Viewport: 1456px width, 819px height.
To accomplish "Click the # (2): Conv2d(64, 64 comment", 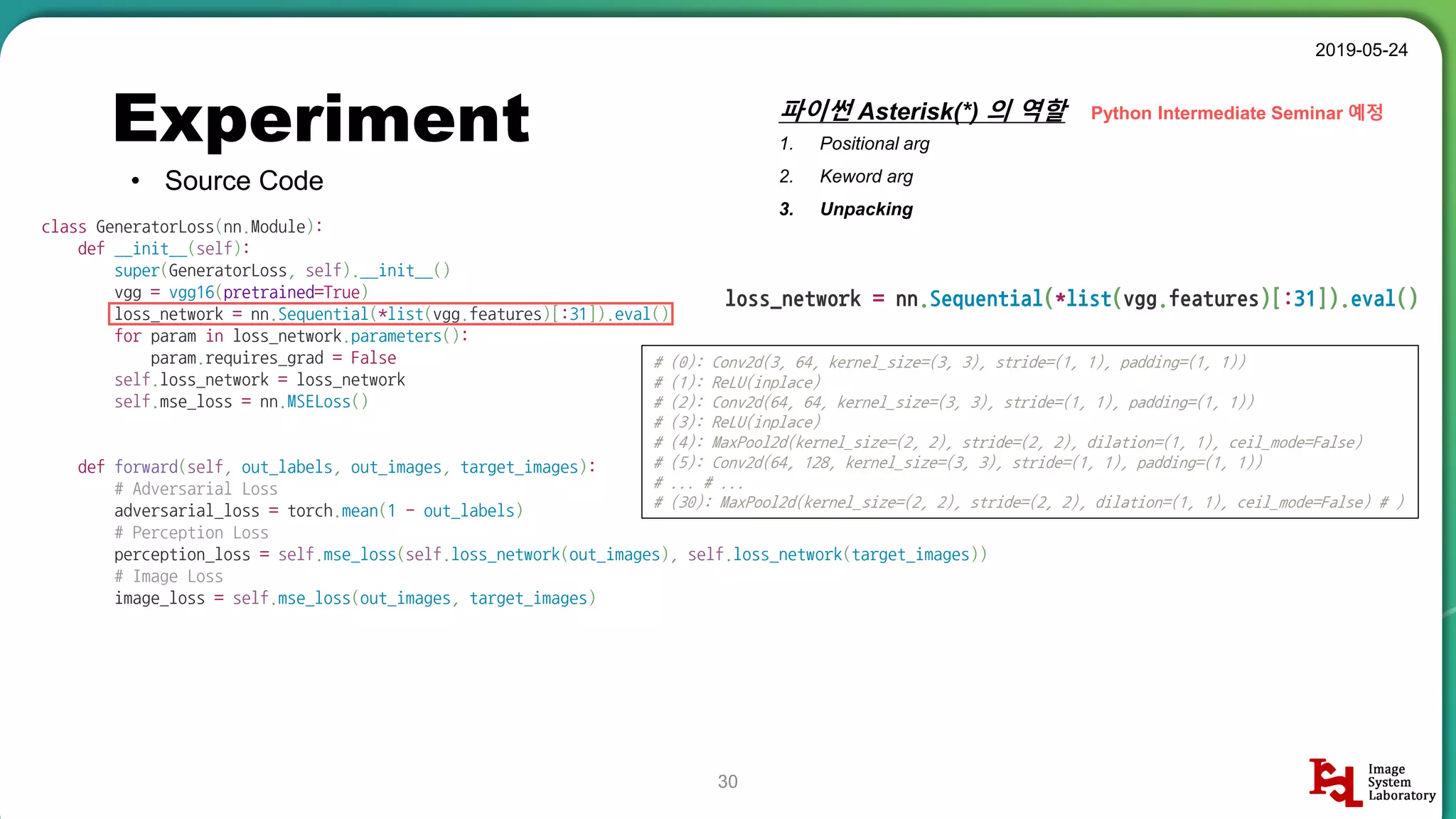I will point(954,402).
